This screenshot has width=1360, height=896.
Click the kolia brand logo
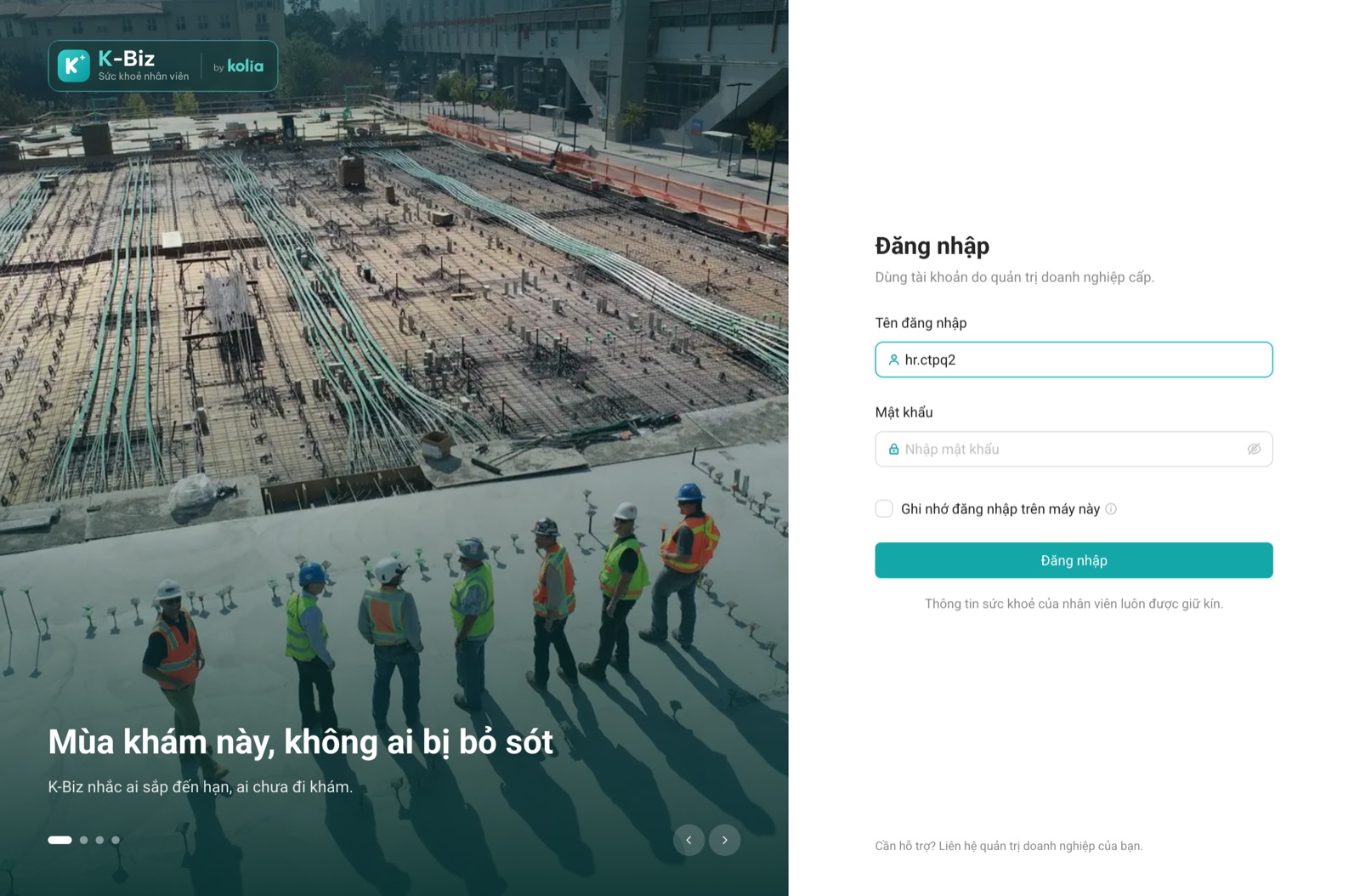pos(246,65)
